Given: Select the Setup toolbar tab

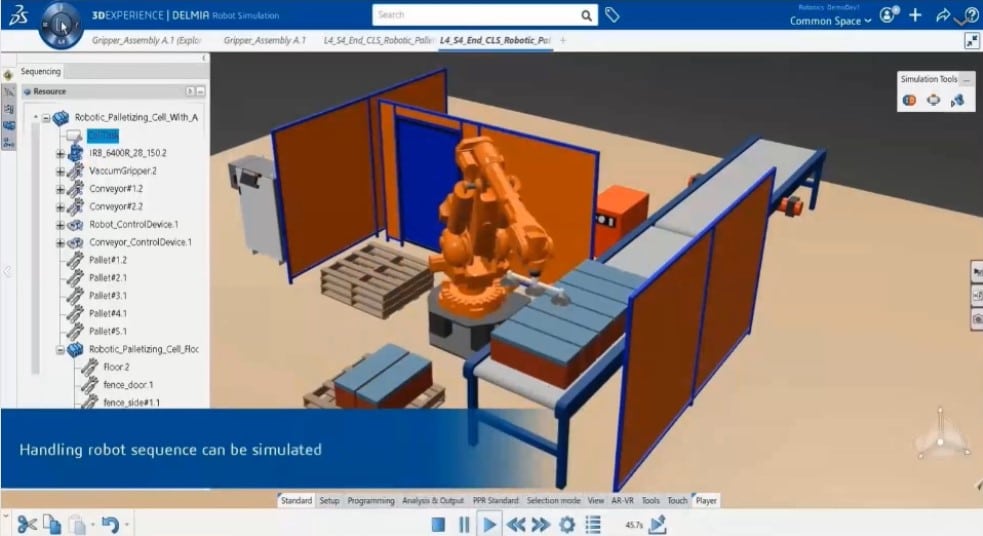Looking at the screenshot, I should [329, 500].
